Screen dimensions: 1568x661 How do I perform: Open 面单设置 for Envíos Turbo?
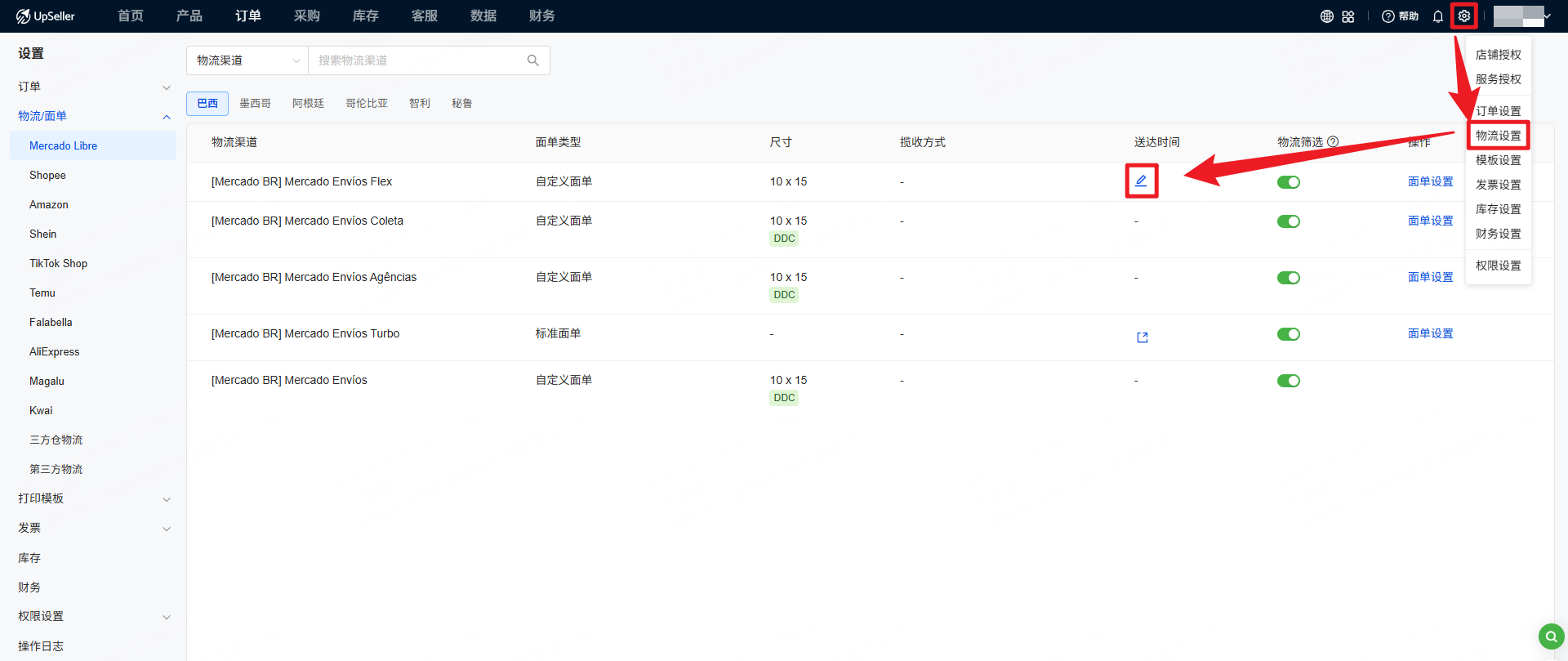(1431, 333)
